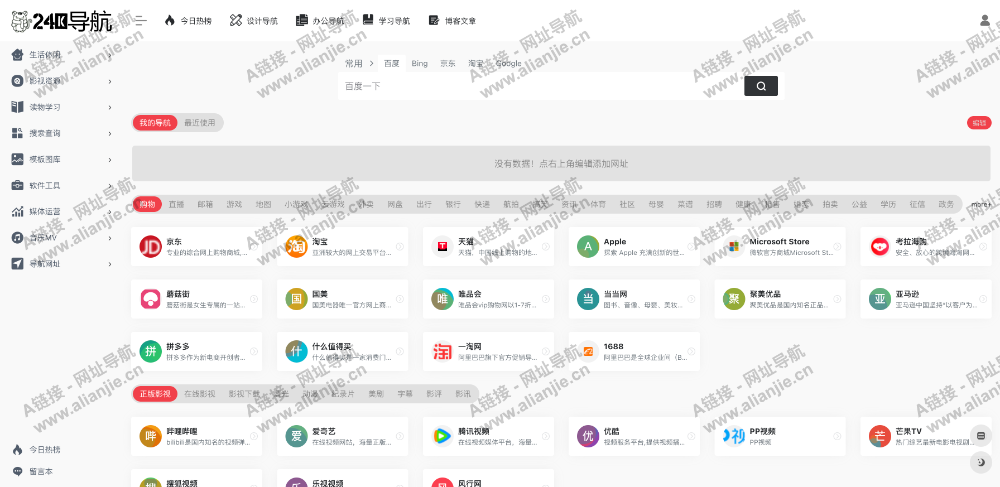Click the 24K导航 site logo
Viewport: 1000px width, 487px height.
[61, 21]
